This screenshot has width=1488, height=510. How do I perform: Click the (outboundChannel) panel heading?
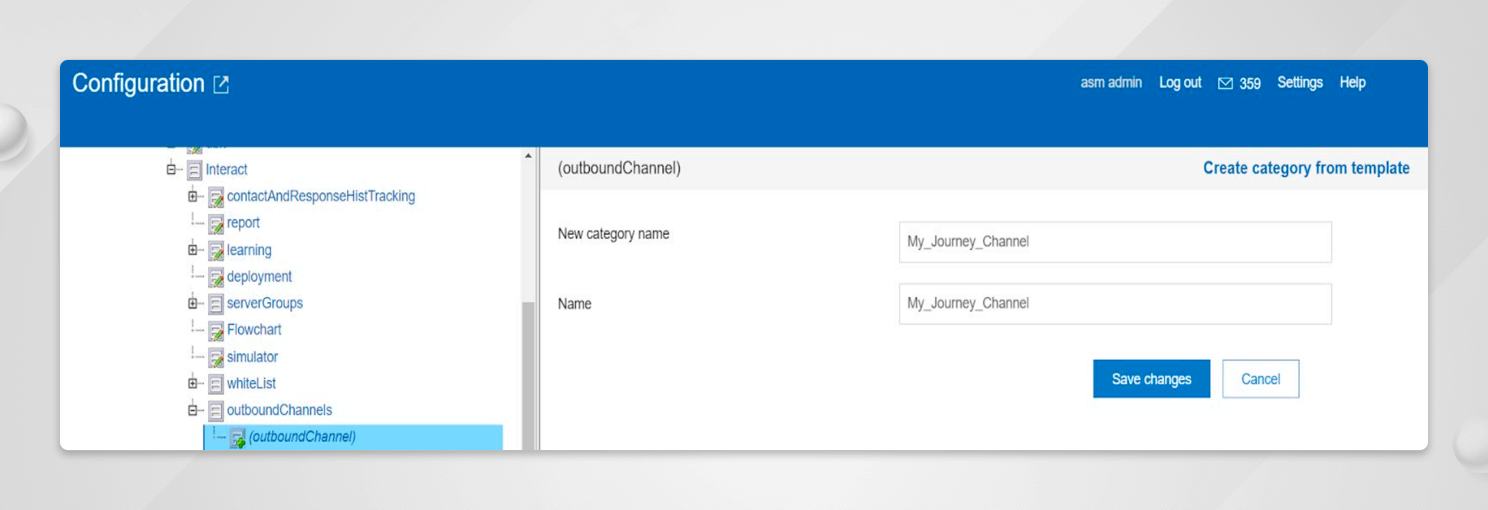tap(619, 169)
